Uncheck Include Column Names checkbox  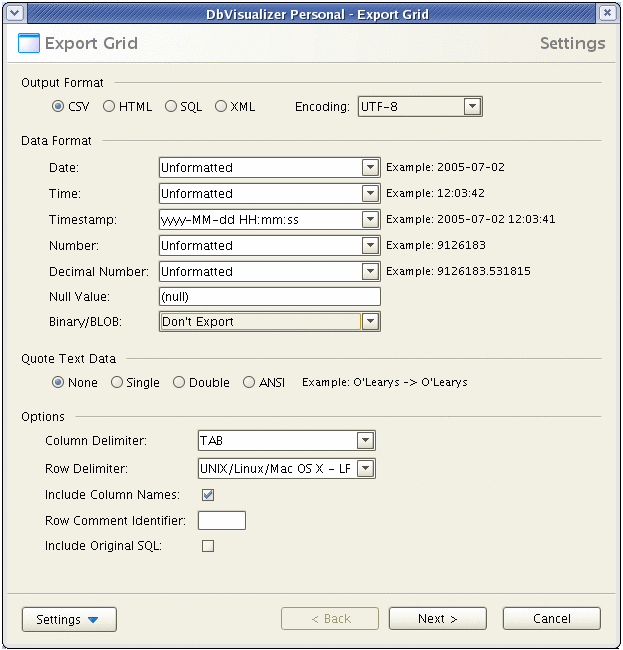pyautogui.click(x=208, y=494)
